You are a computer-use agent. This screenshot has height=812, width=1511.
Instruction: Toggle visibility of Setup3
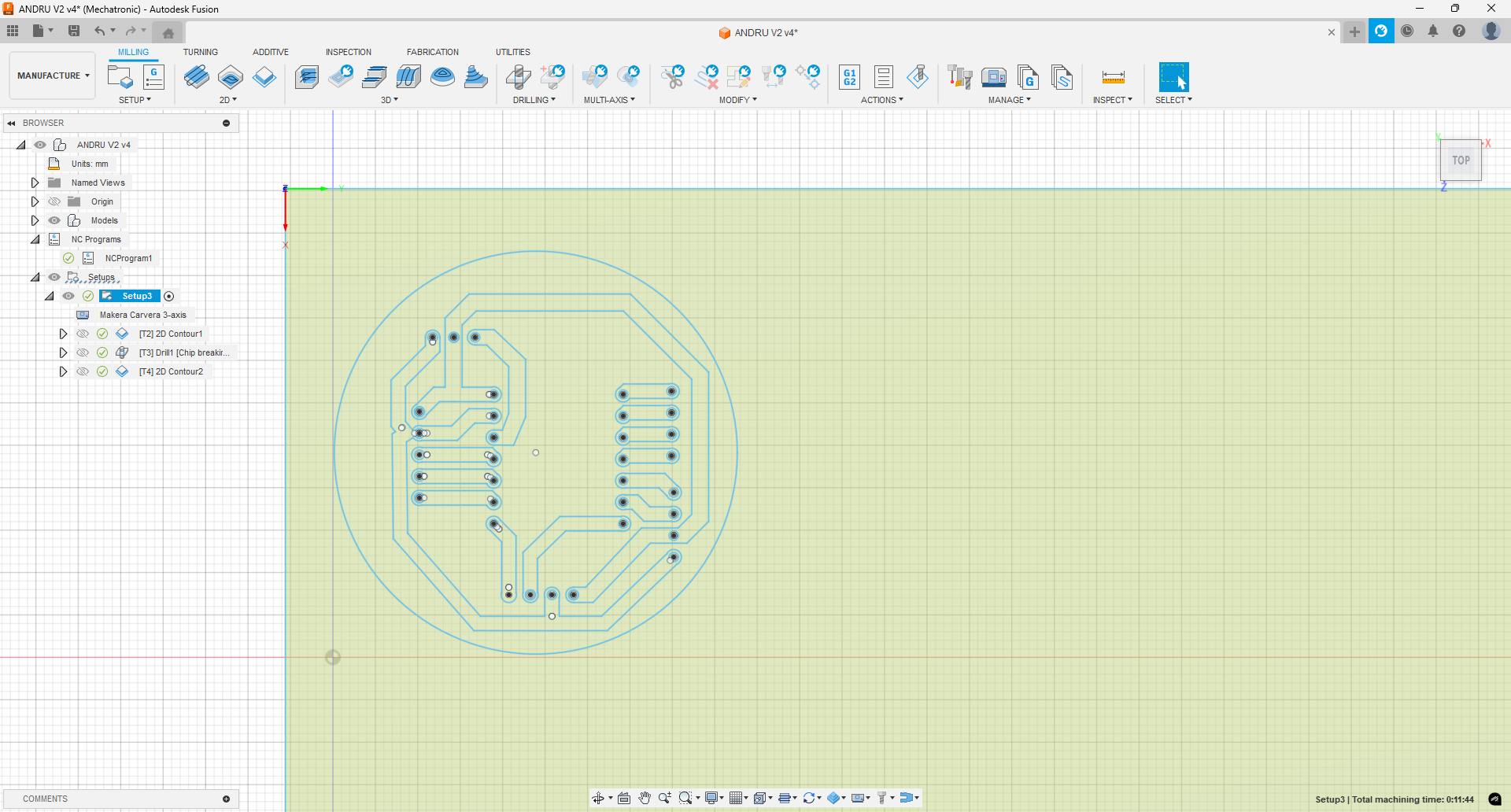point(68,296)
